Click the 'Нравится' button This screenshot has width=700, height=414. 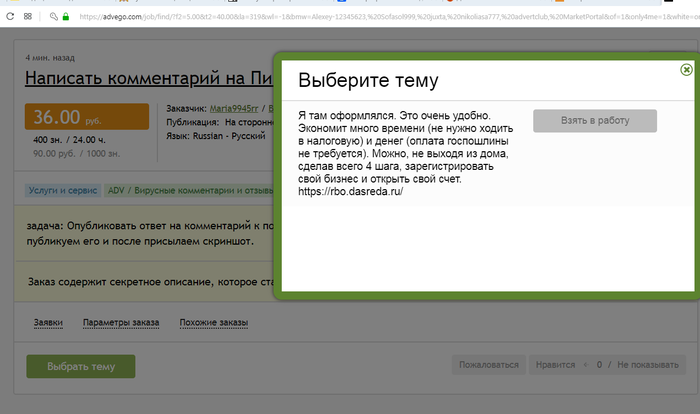point(555,365)
